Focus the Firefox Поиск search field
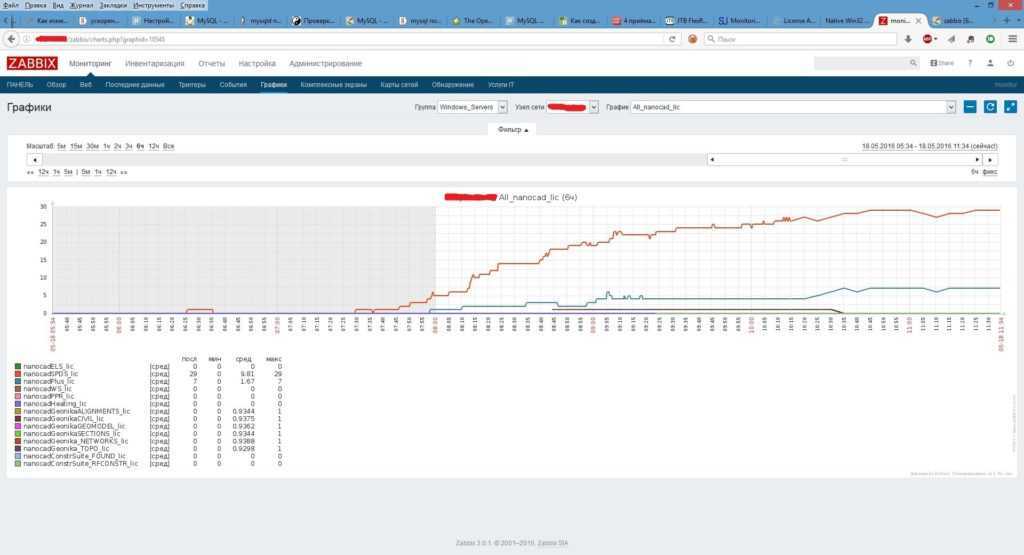 [800, 39]
